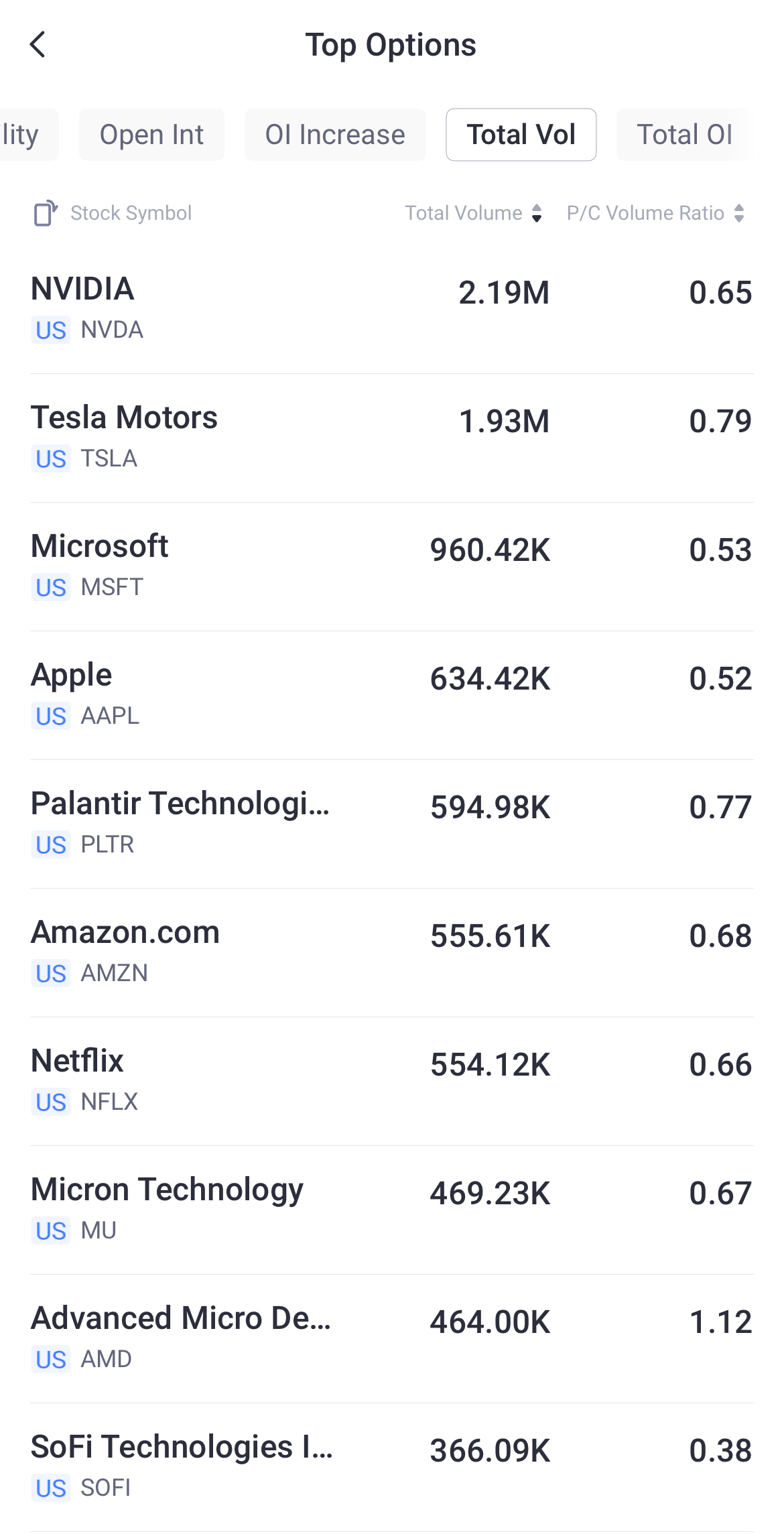784x1534 pixels.
Task: Switch to the Open Int tab
Action: point(151,135)
